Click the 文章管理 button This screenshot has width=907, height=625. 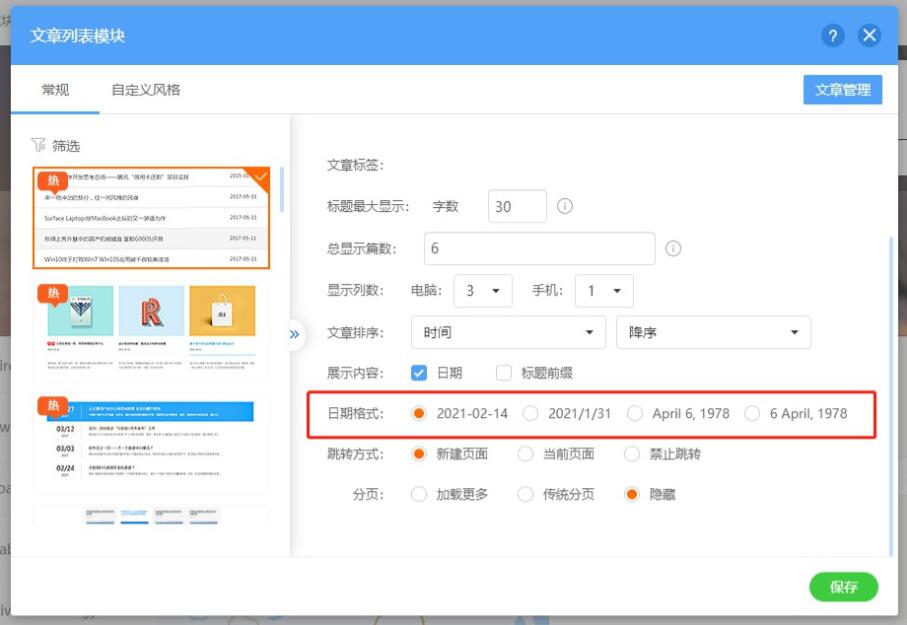click(842, 90)
